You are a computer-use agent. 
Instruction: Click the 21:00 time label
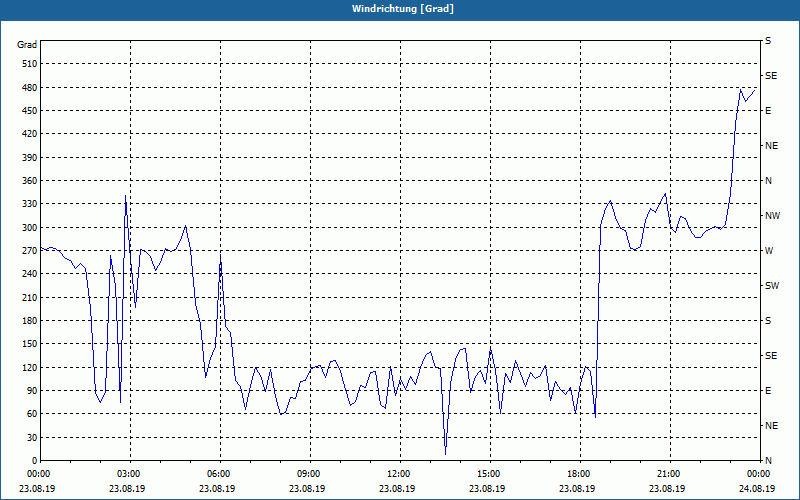668,473
